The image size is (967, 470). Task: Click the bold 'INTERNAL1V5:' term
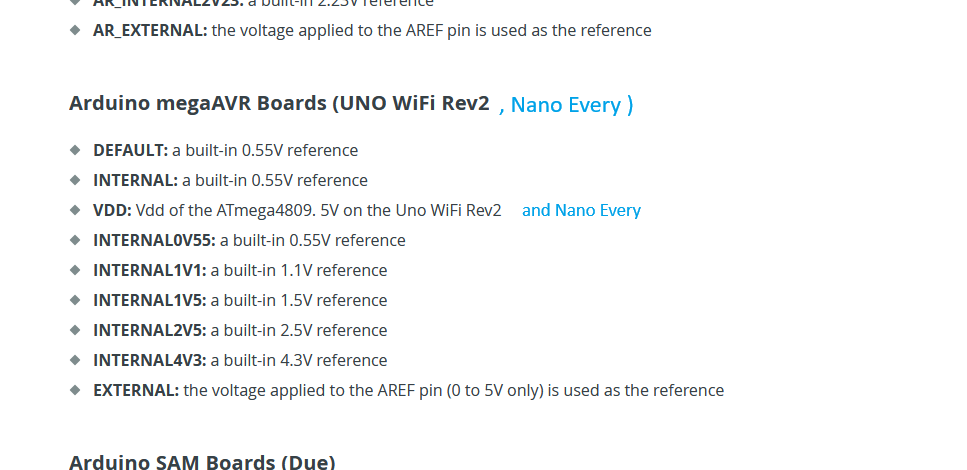tap(150, 300)
